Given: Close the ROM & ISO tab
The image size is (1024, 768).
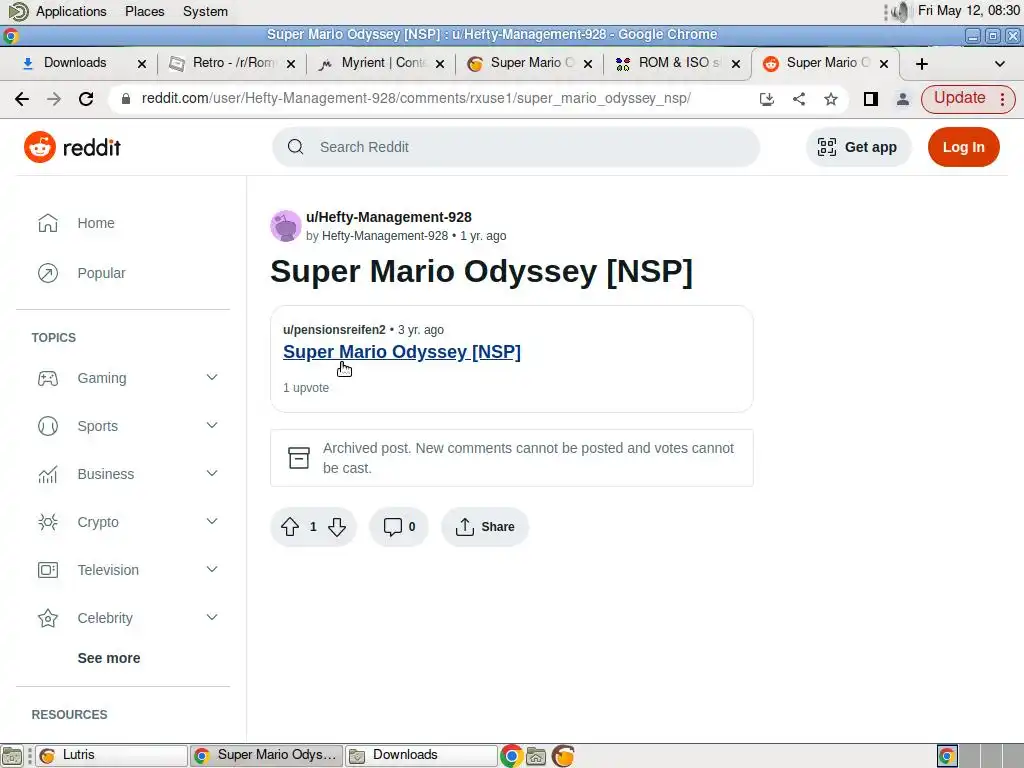Looking at the screenshot, I should click(x=735, y=63).
